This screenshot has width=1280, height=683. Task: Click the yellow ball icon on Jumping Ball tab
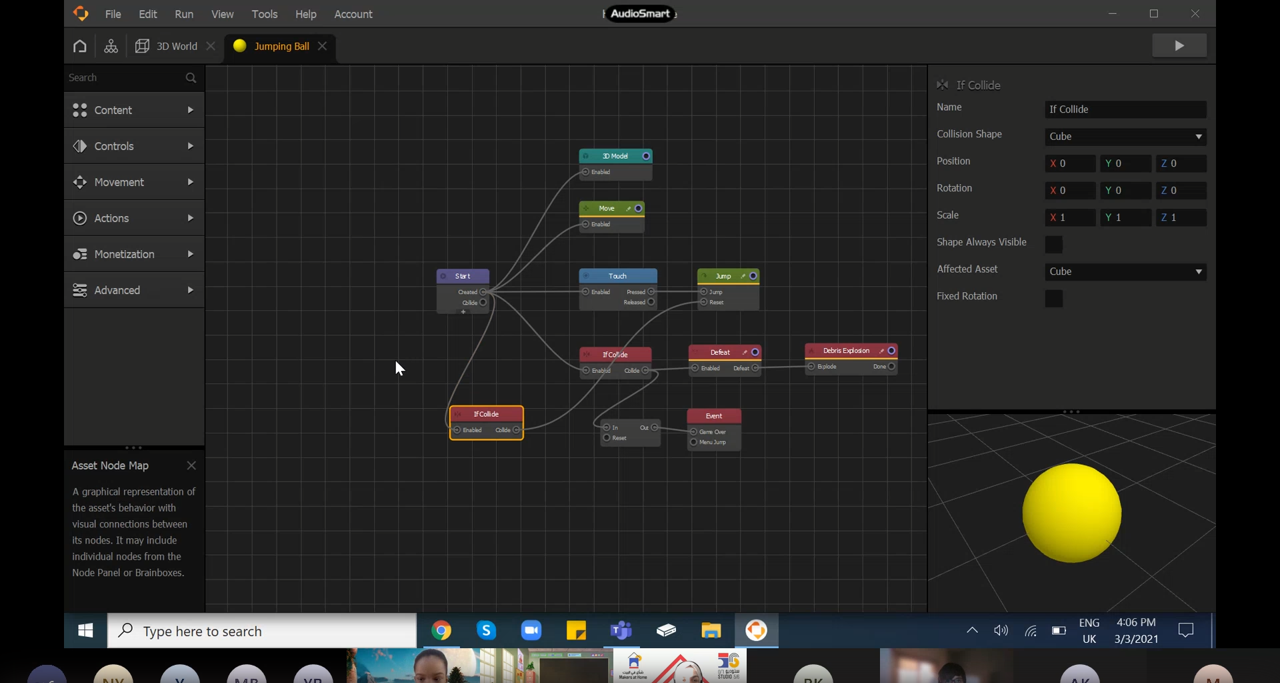tap(240, 46)
